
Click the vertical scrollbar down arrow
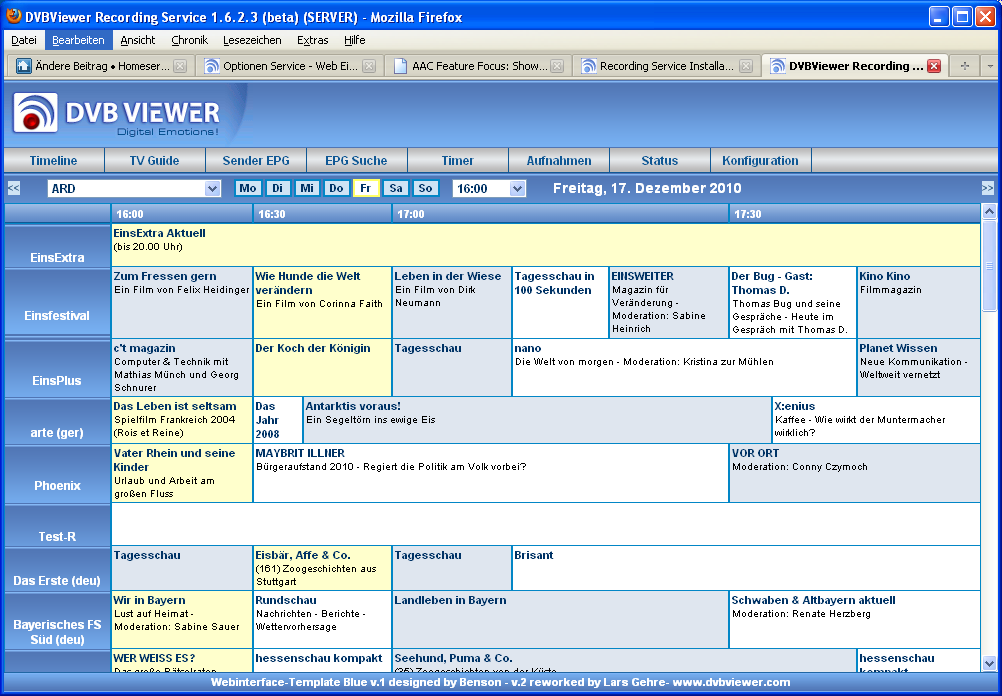point(989,663)
